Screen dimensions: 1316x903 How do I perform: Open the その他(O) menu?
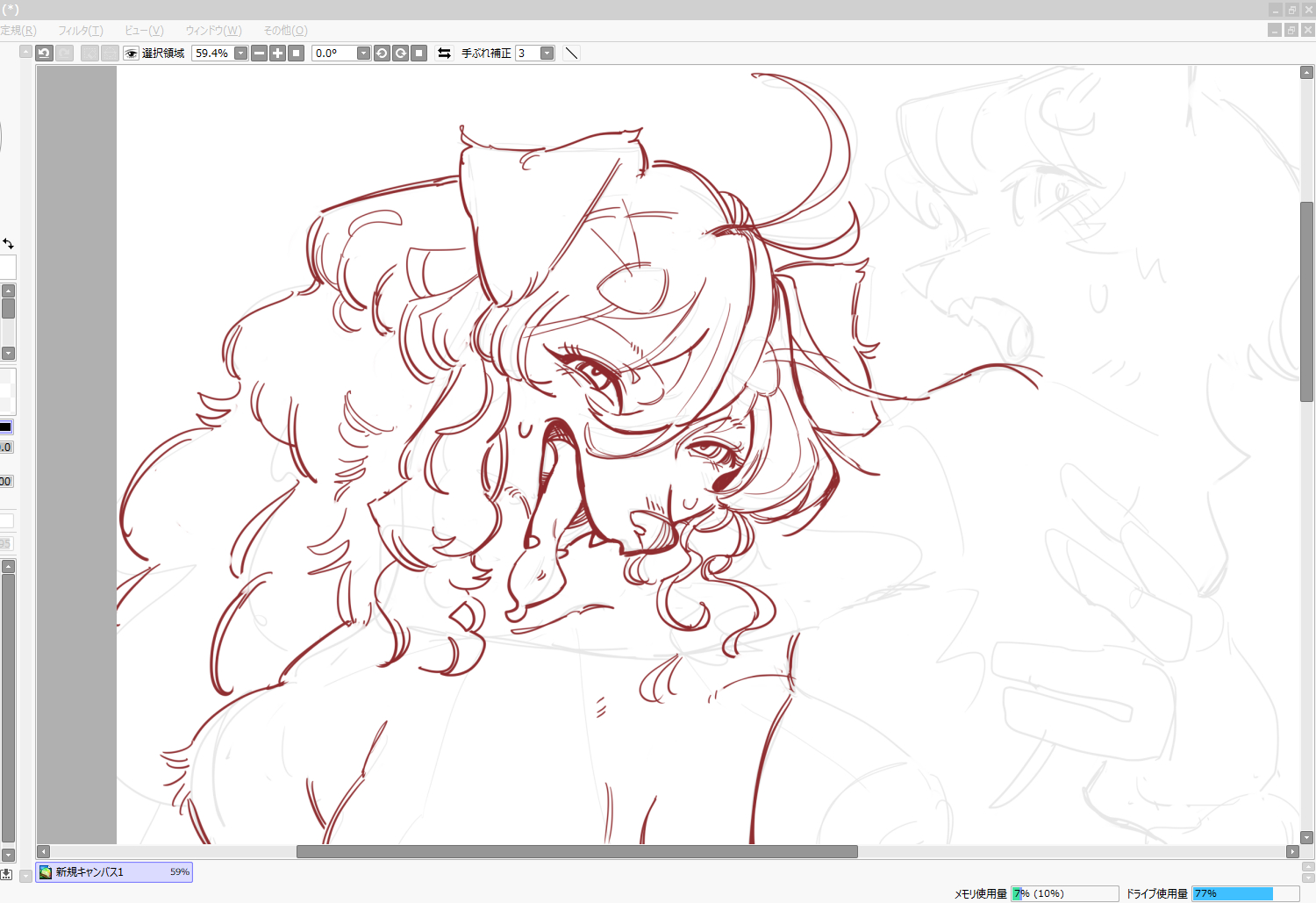tap(285, 31)
